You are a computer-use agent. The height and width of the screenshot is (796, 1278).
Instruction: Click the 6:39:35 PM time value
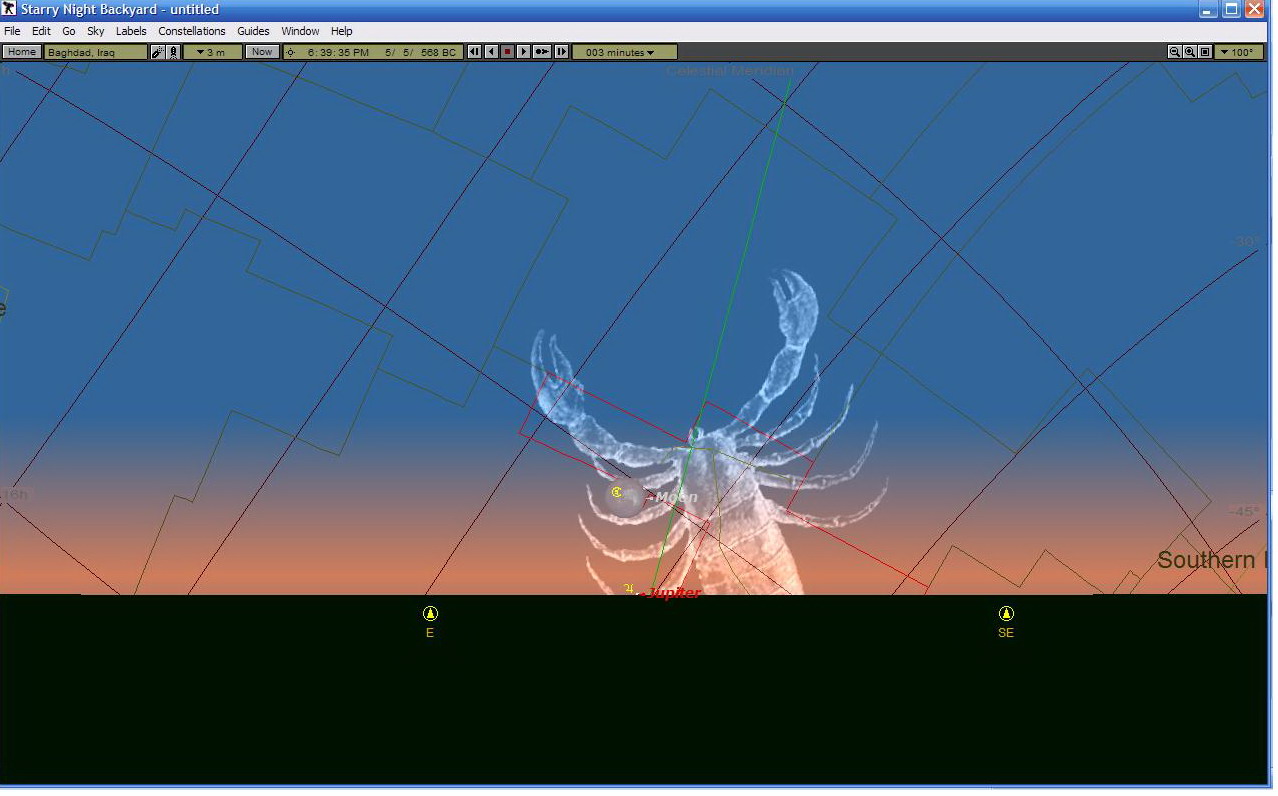[x=338, y=52]
